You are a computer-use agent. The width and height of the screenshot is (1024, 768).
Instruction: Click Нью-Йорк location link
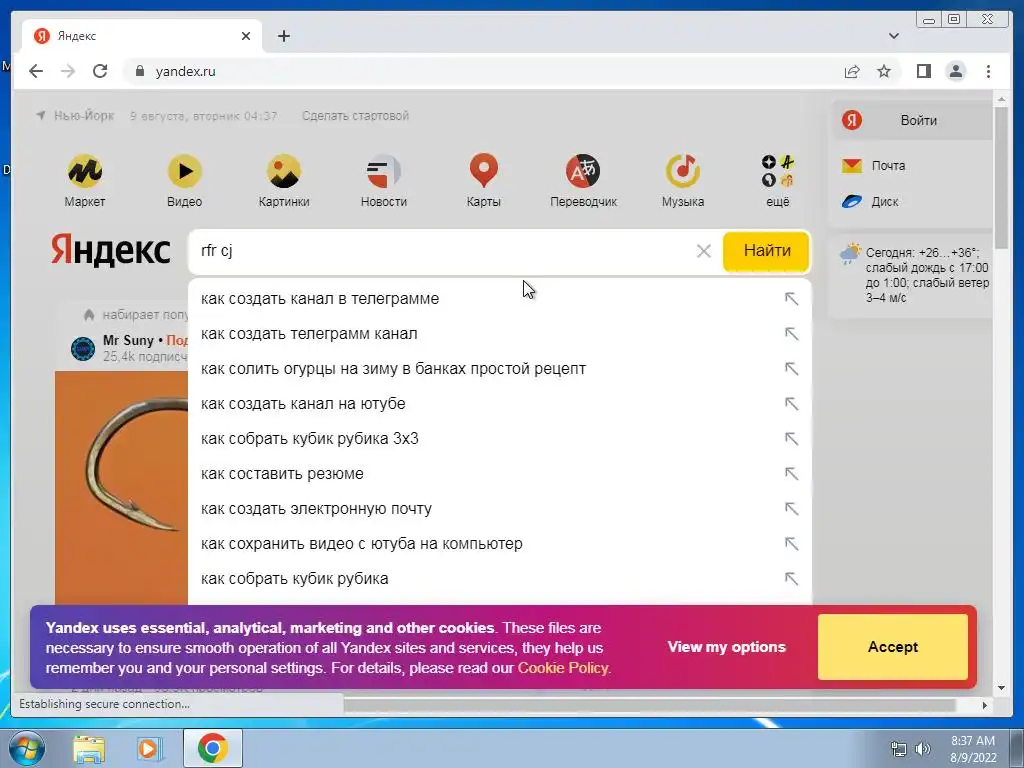click(83, 116)
